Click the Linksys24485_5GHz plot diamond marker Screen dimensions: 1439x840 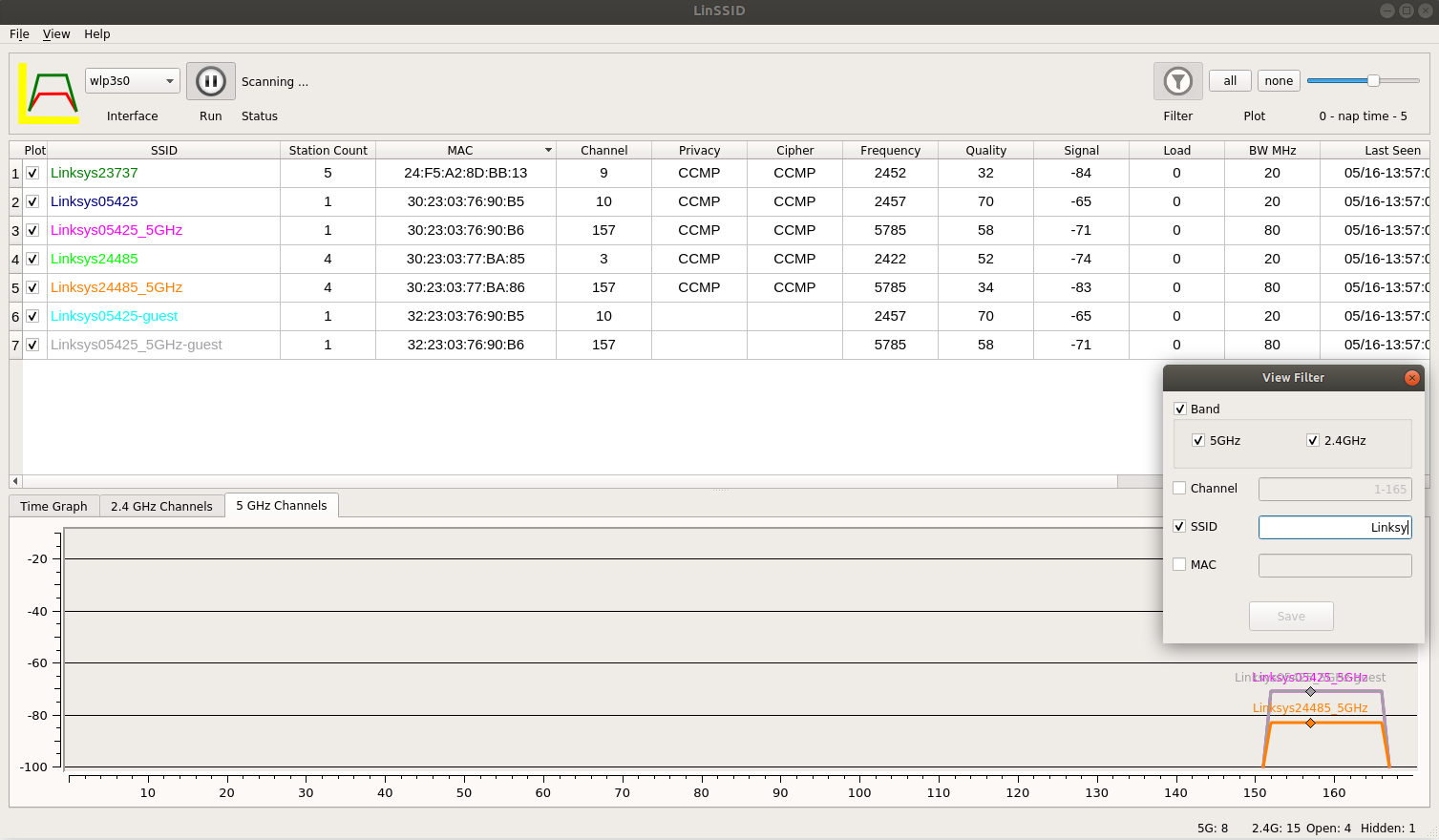tap(1310, 723)
